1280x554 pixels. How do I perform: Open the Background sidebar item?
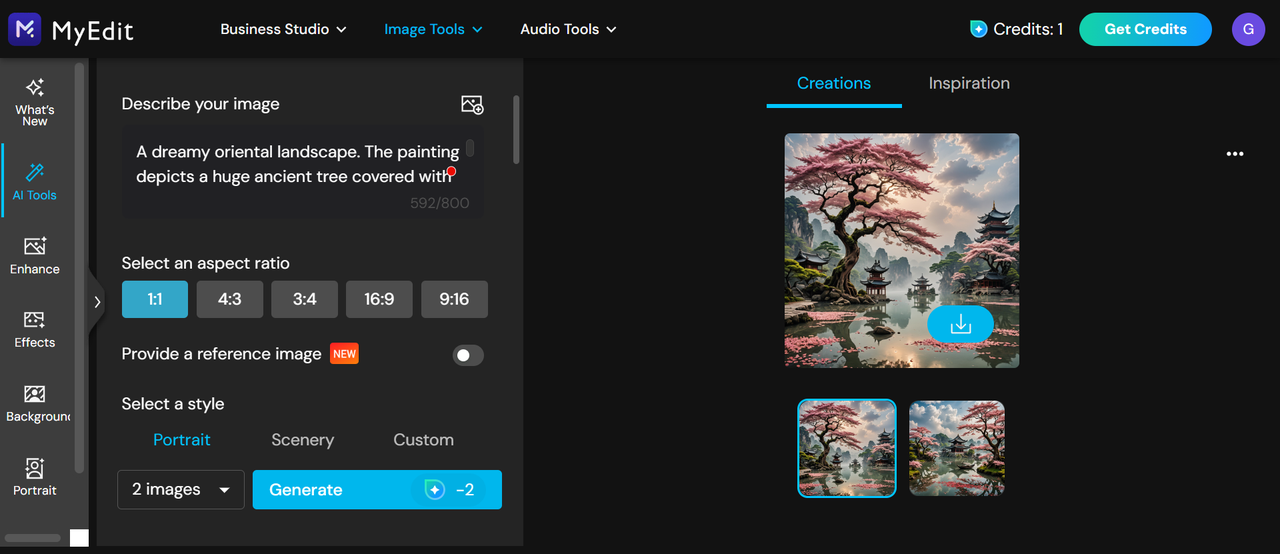point(36,404)
